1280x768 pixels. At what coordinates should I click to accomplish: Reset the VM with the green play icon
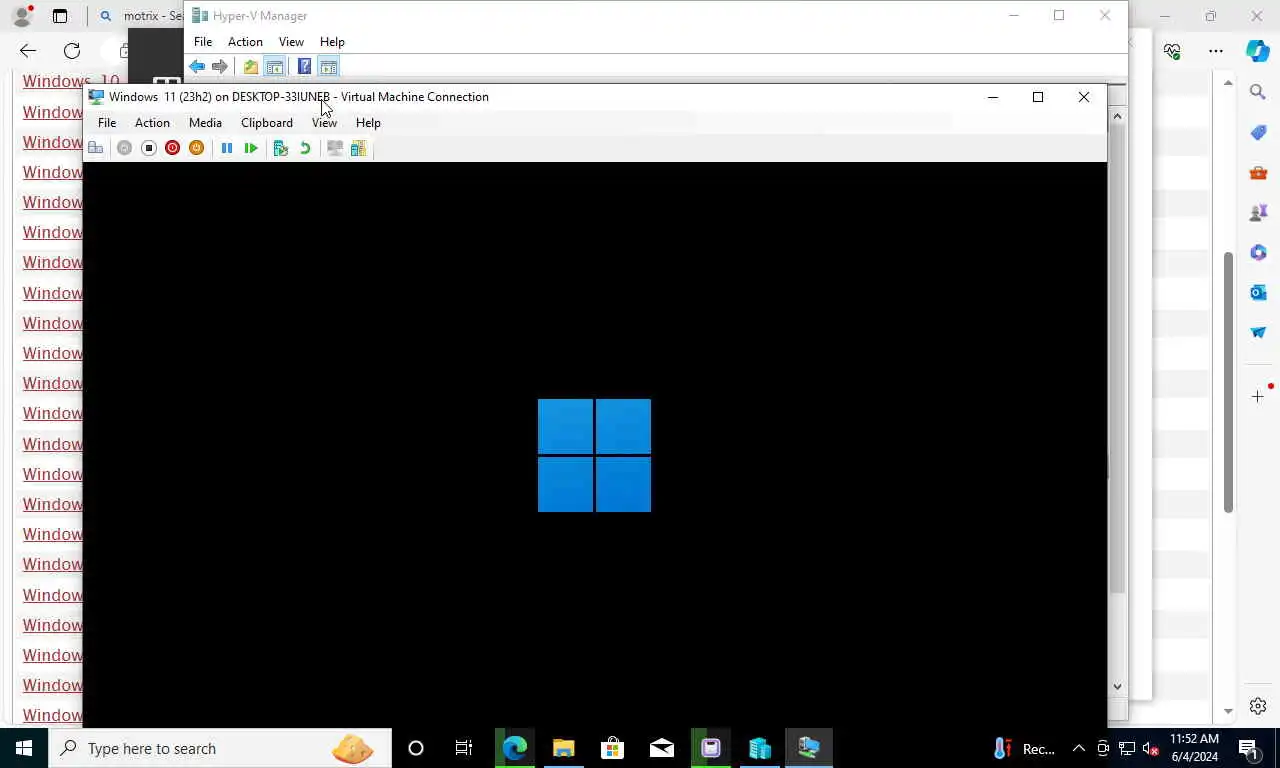point(251,148)
